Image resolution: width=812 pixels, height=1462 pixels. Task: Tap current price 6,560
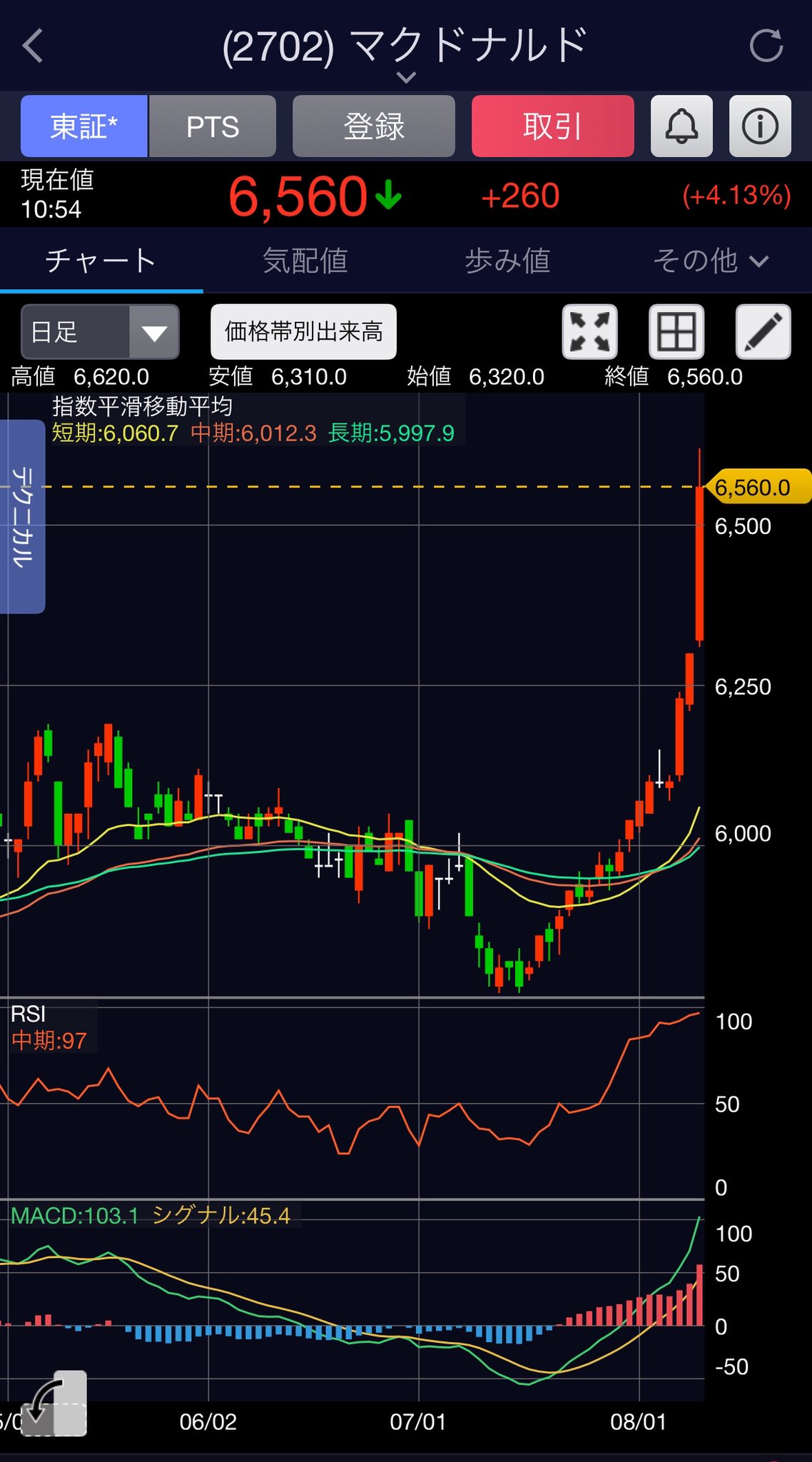[x=298, y=196]
